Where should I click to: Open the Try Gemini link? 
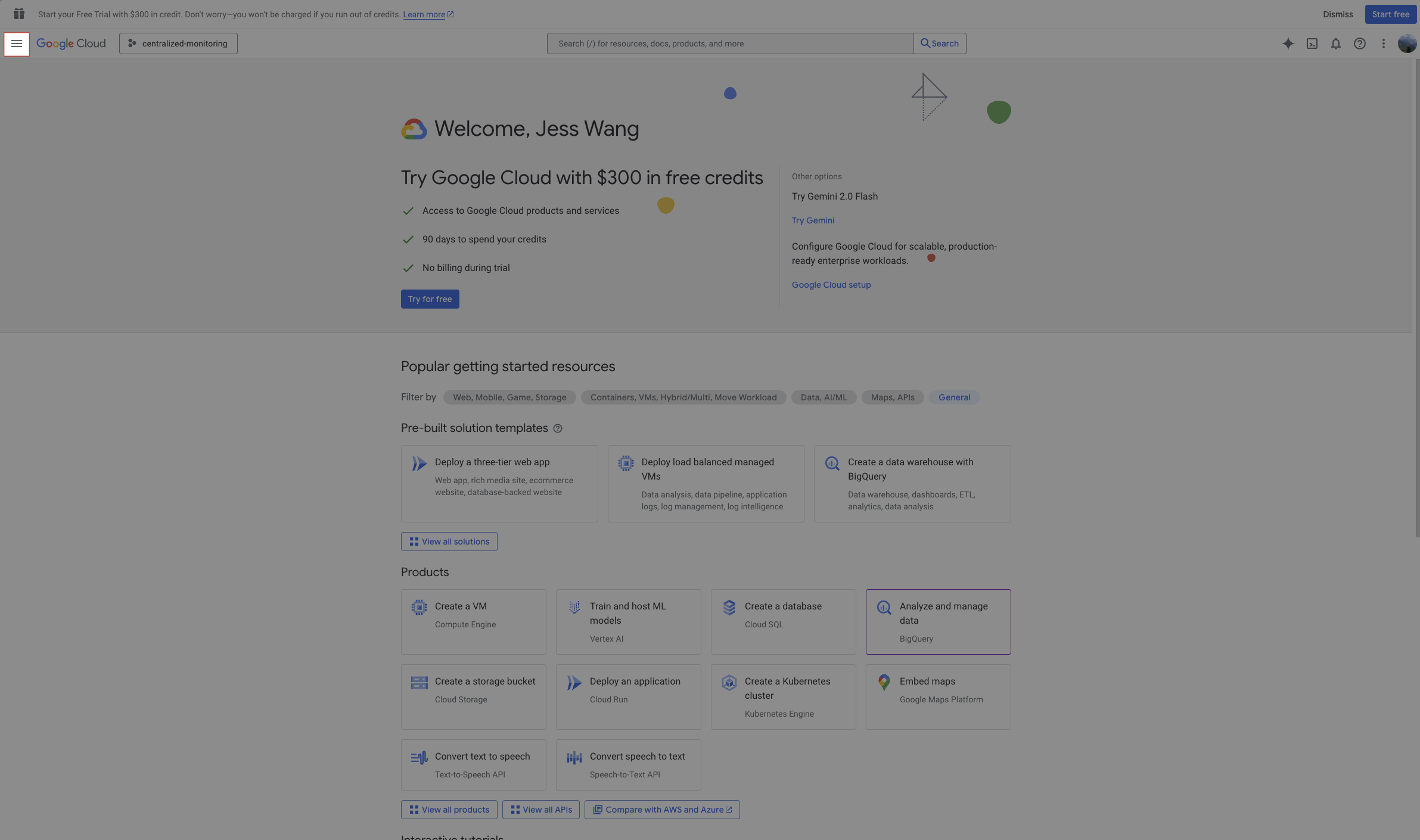click(813, 220)
